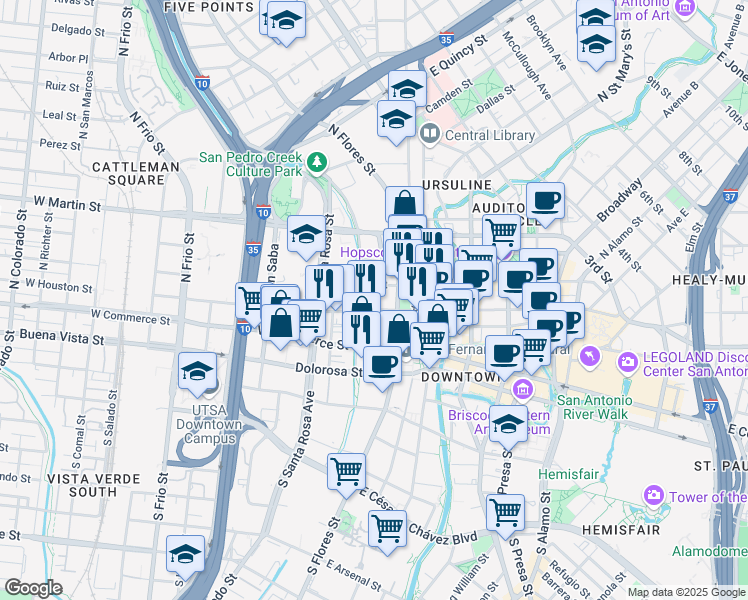The image size is (748, 600).
Task: Select the Tower of the Americas camera icon
Action: [x=654, y=496]
